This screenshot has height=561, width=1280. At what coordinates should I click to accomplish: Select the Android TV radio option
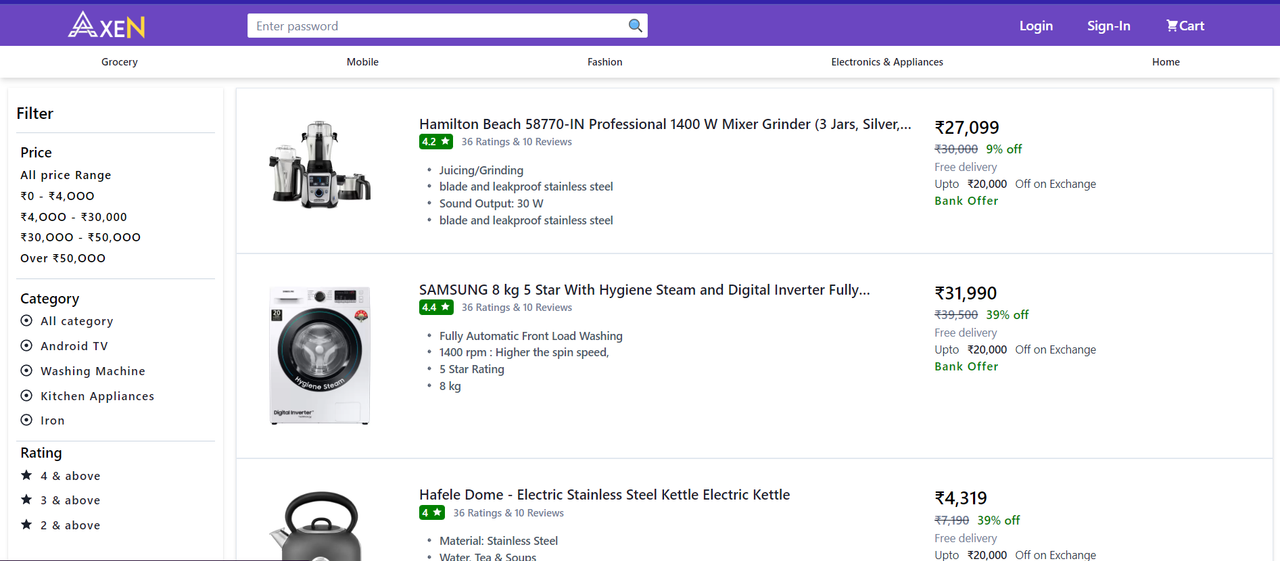point(27,346)
